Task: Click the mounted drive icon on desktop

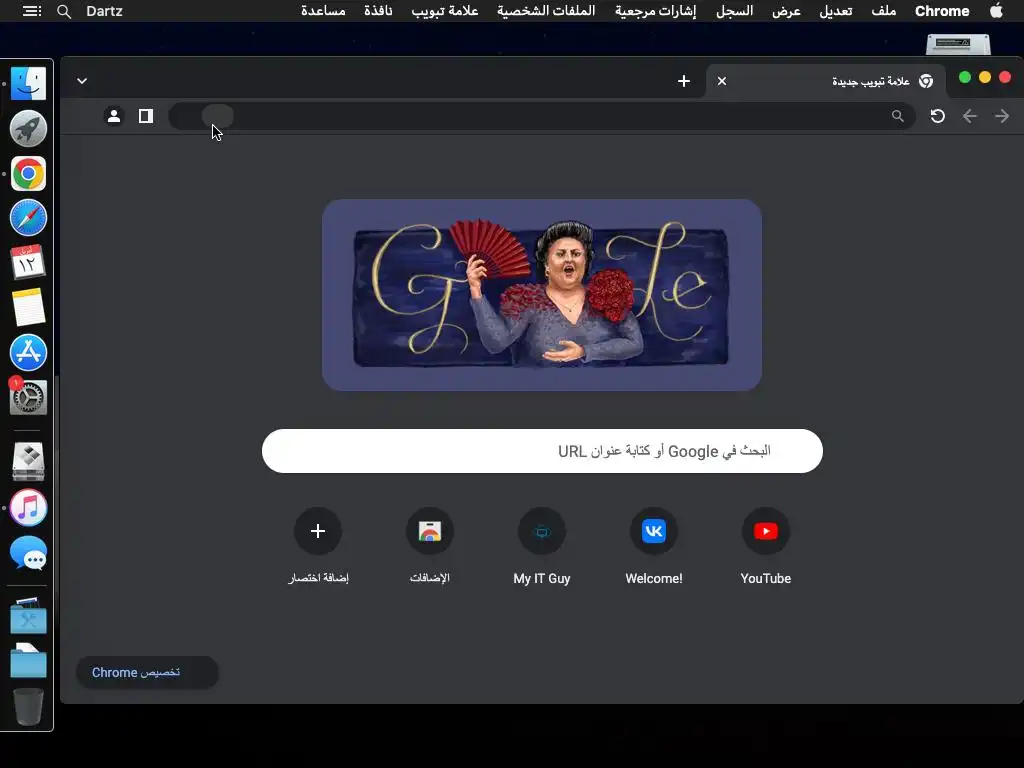Action: click(958, 44)
